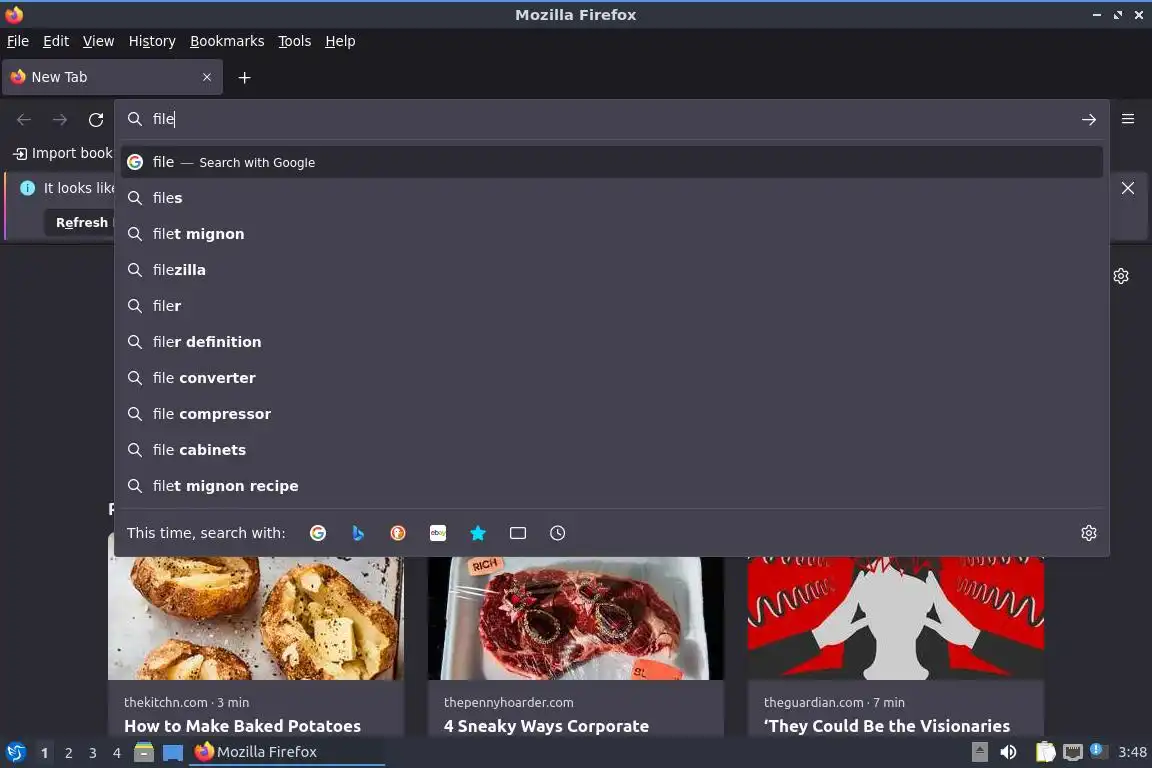Pick the eBay one-off search icon
Screen dimensions: 1152x768
click(438, 533)
